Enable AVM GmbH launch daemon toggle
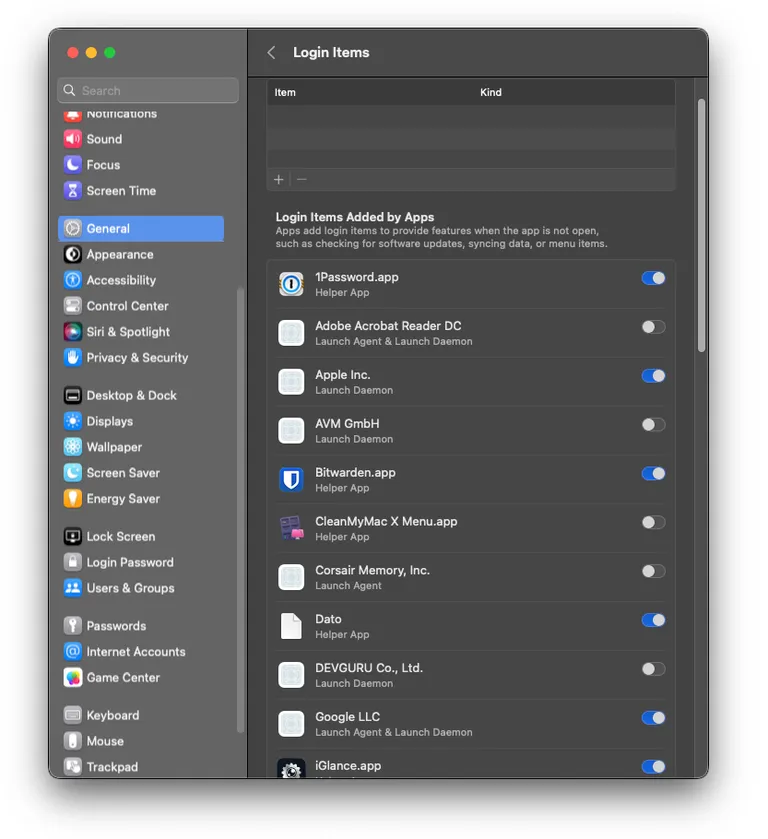 click(x=653, y=425)
